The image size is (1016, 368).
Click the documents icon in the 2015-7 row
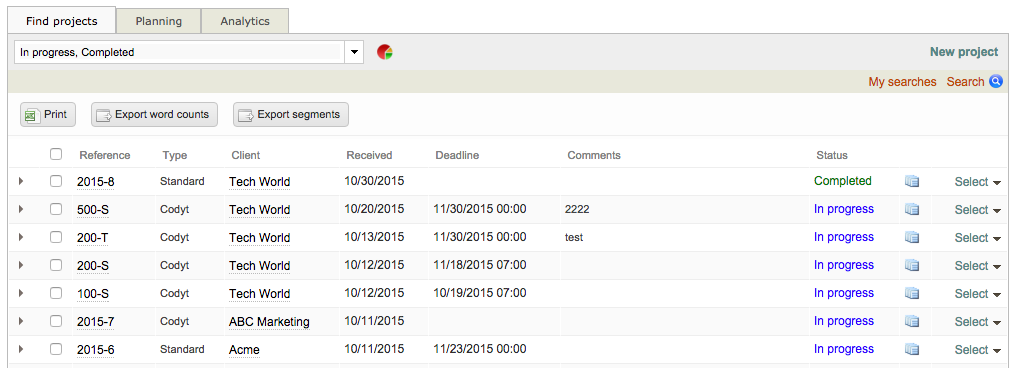point(912,321)
